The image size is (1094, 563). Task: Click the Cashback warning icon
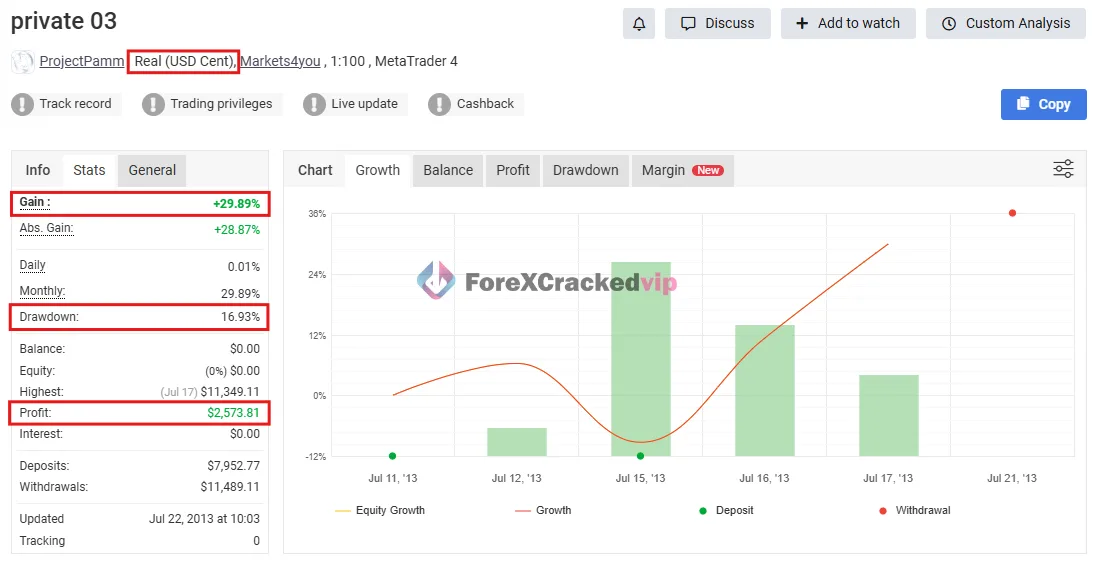439,104
